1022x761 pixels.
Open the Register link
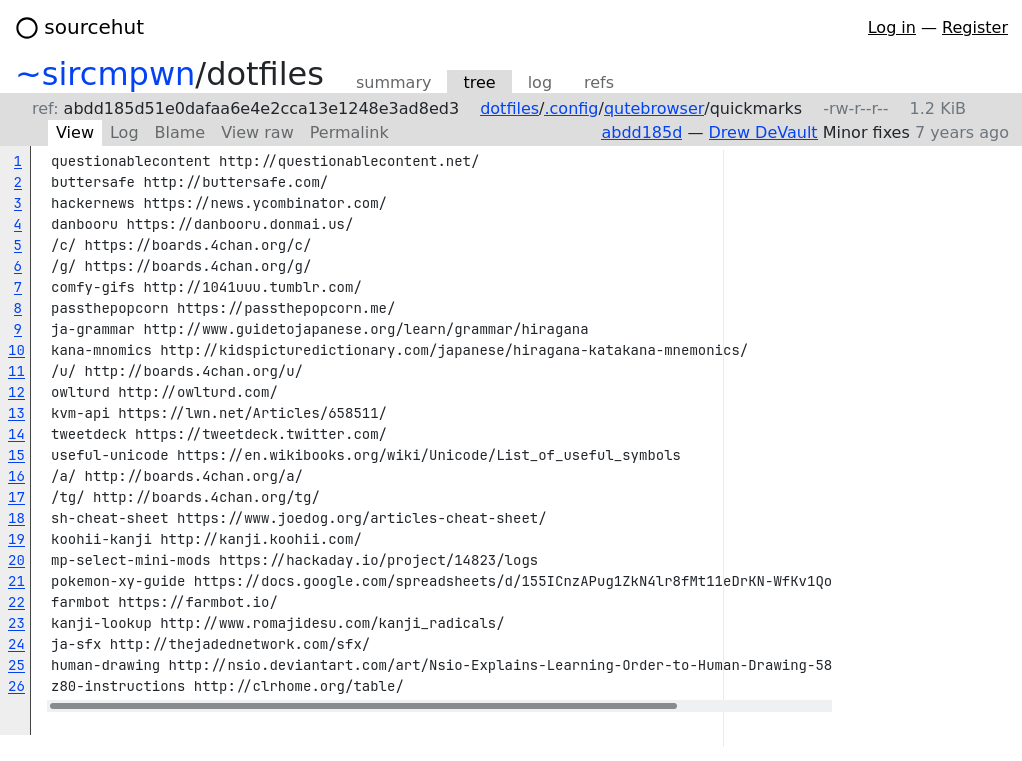point(974,28)
